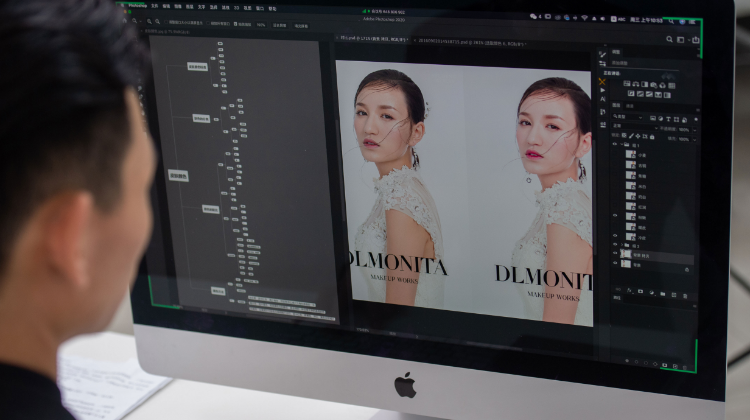Open the Photoshop application menu
Viewport: 750px width, 420px height.
[138, 6]
